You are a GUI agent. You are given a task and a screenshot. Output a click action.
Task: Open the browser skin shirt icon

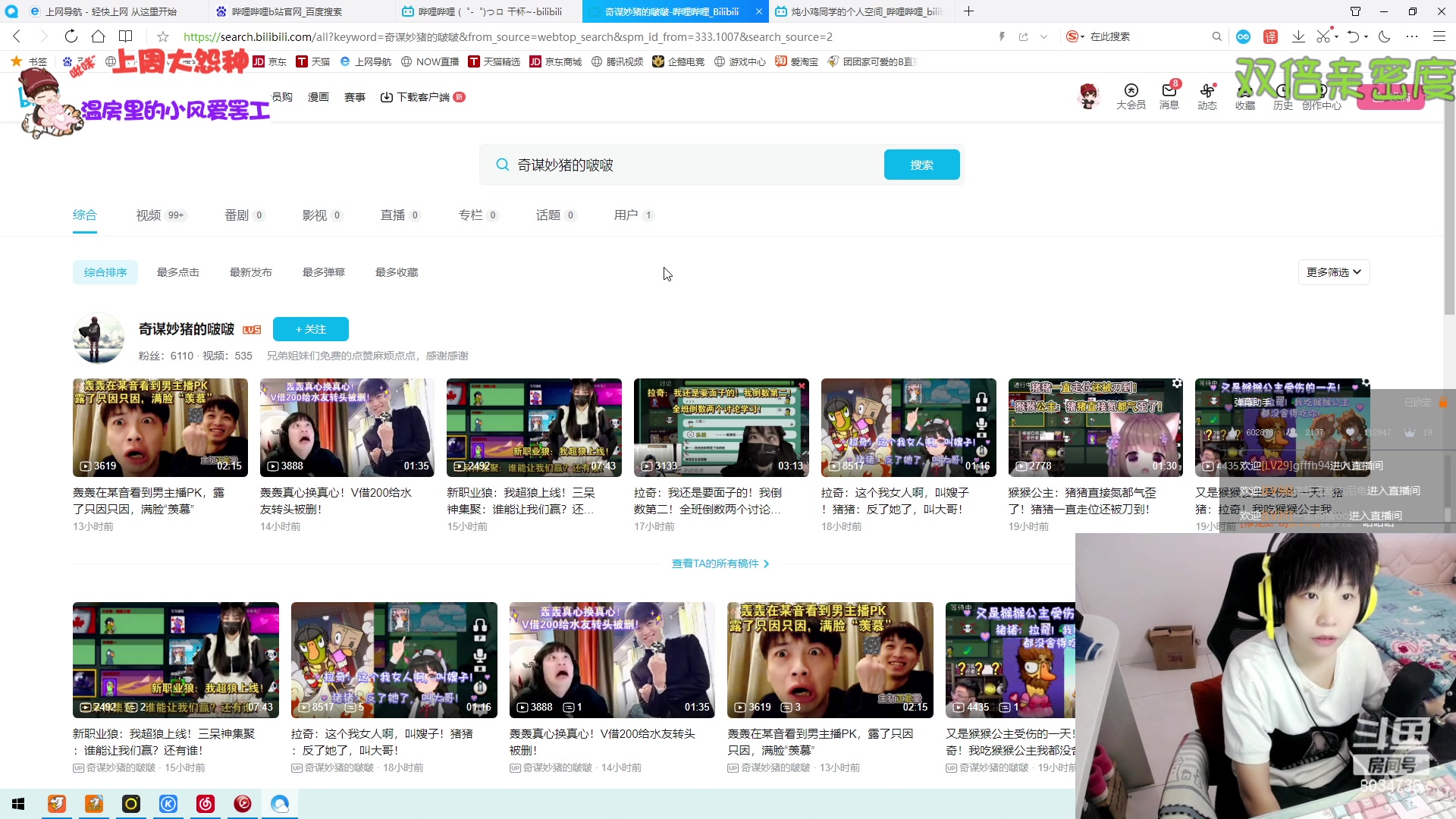[x=1355, y=11]
